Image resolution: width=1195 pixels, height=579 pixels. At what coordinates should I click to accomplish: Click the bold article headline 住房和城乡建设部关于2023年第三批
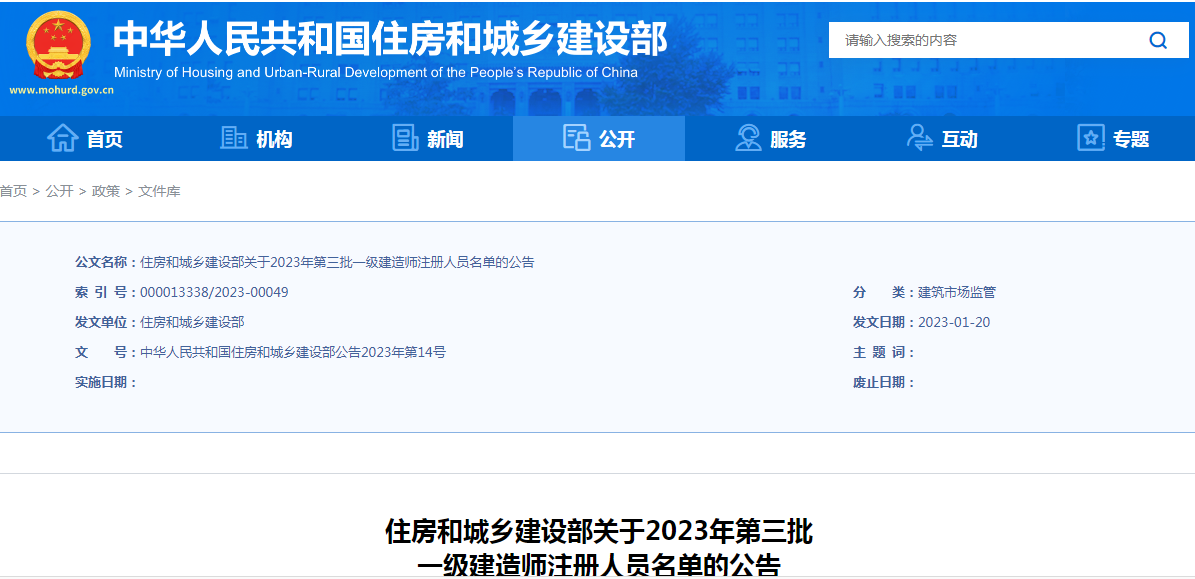tap(599, 530)
